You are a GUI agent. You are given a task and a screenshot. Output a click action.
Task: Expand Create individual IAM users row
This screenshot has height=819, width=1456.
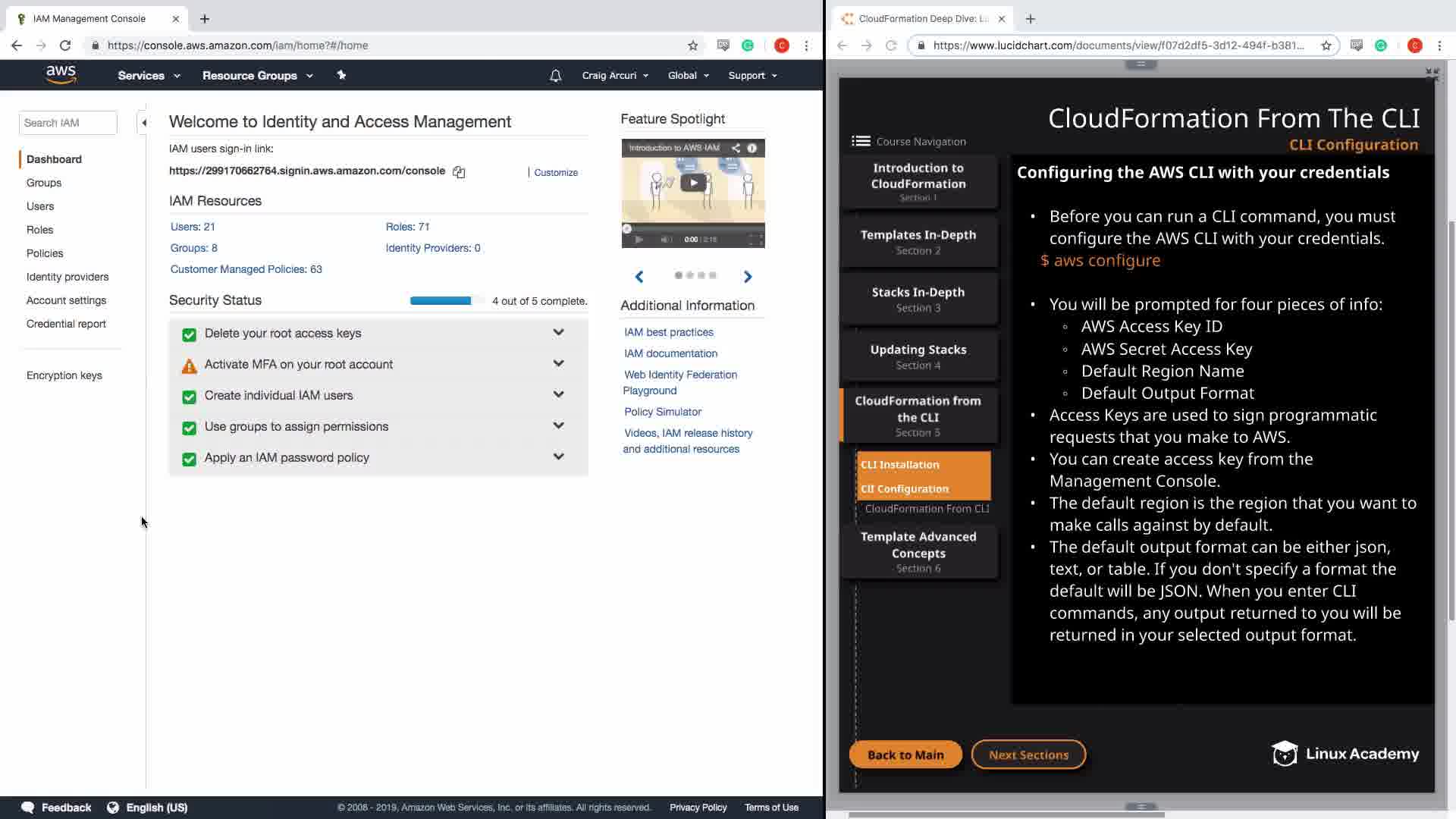point(558,395)
